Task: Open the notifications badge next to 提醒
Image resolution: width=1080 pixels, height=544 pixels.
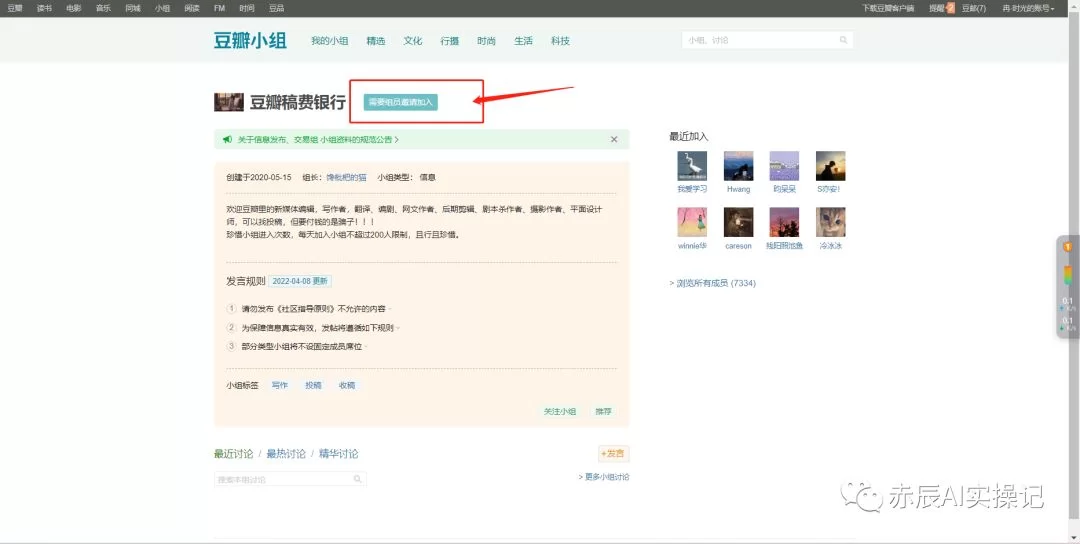Action: point(951,8)
